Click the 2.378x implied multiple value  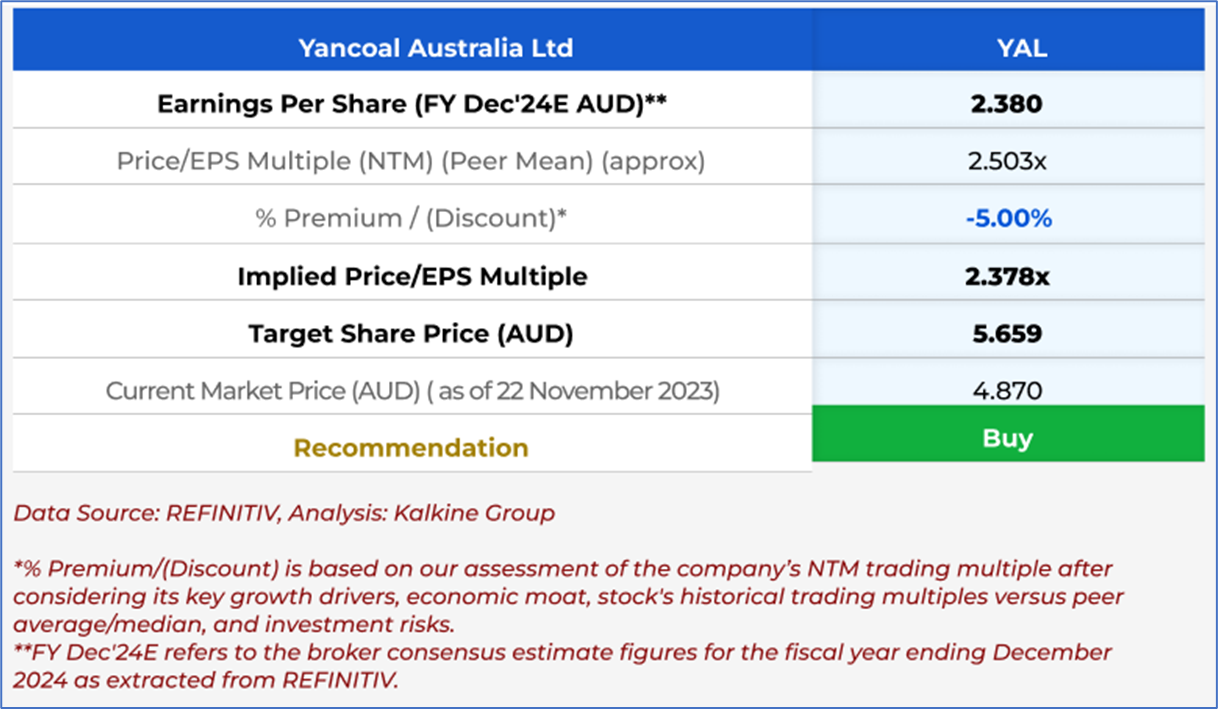(1007, 276)
